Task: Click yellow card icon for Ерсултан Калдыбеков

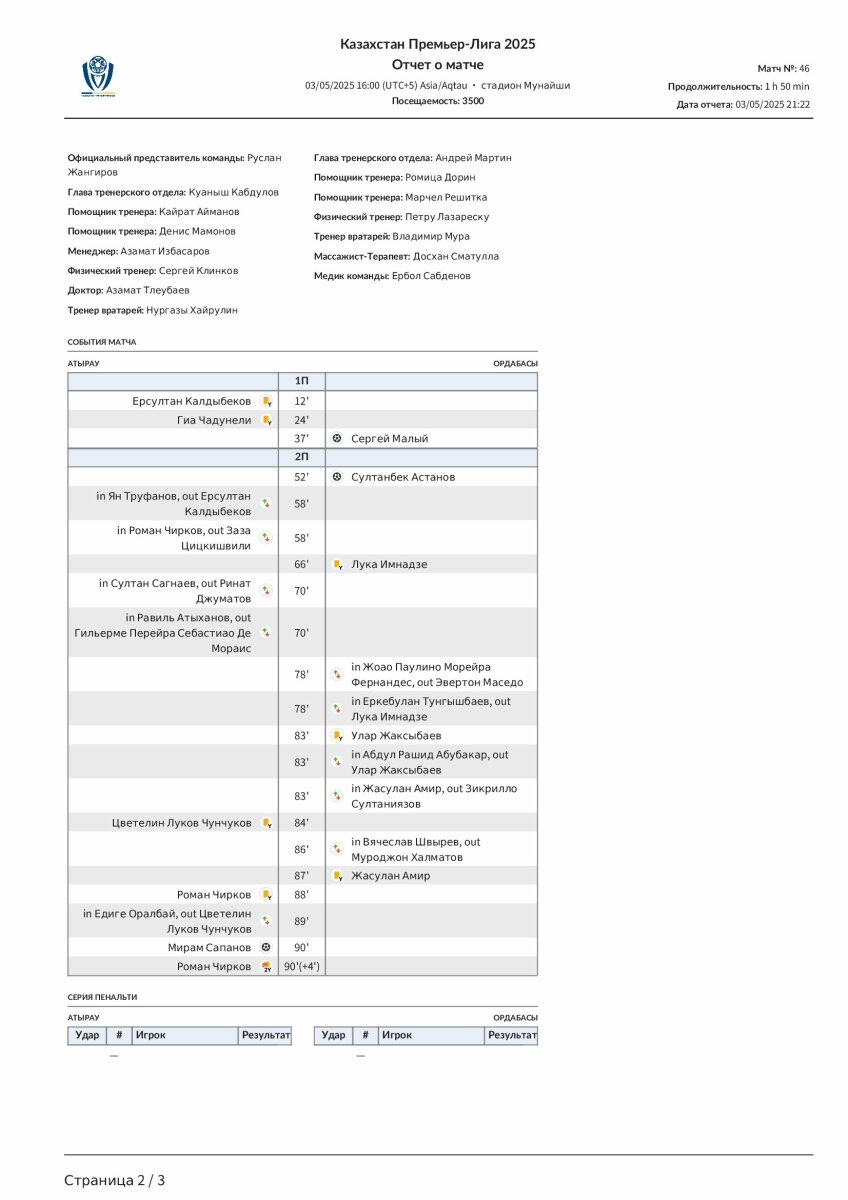Action: tap(267, 401)
